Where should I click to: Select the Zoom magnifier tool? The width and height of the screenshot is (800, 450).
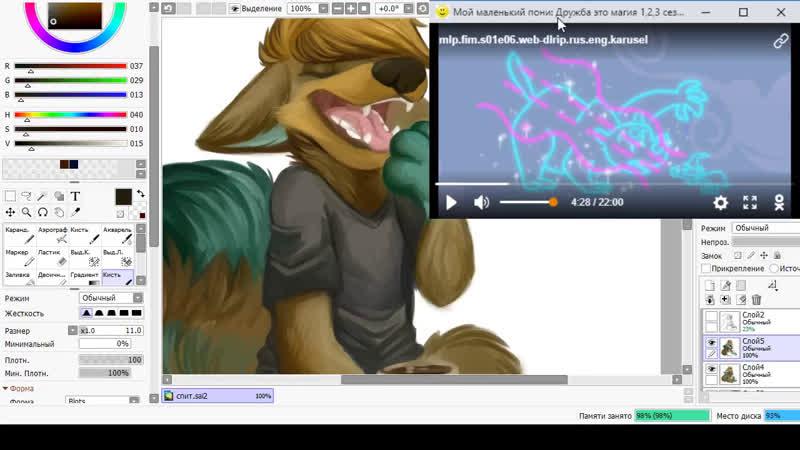27,212
